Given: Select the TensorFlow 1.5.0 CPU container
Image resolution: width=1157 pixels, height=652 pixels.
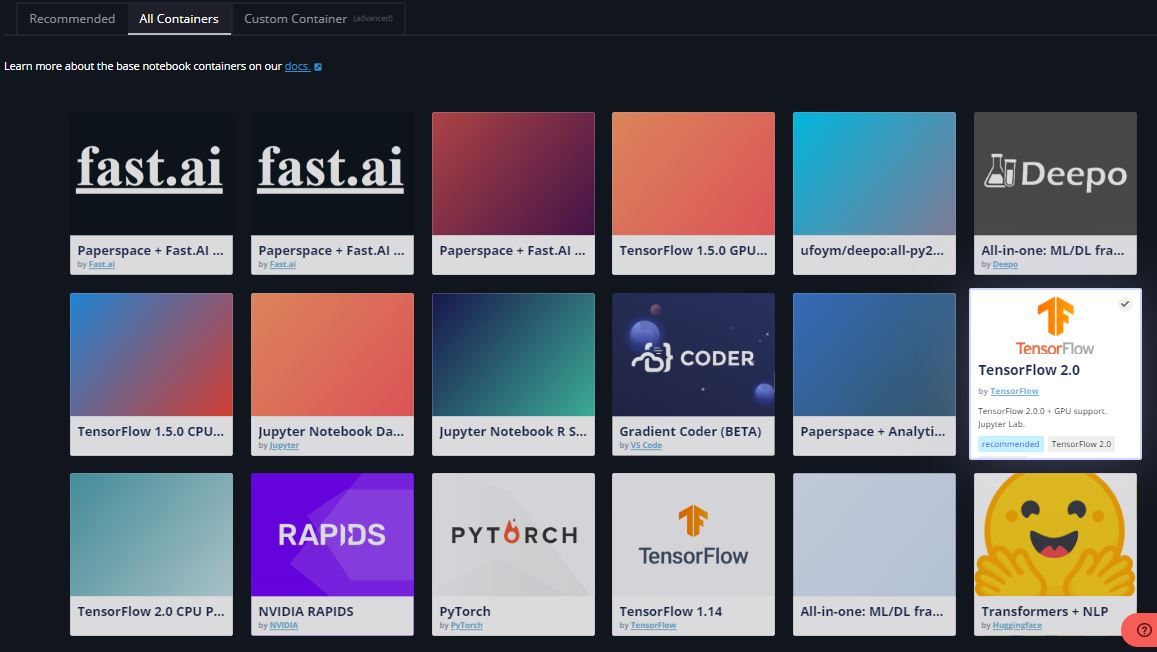Looking at the screenshot, I should click(151, 374).
